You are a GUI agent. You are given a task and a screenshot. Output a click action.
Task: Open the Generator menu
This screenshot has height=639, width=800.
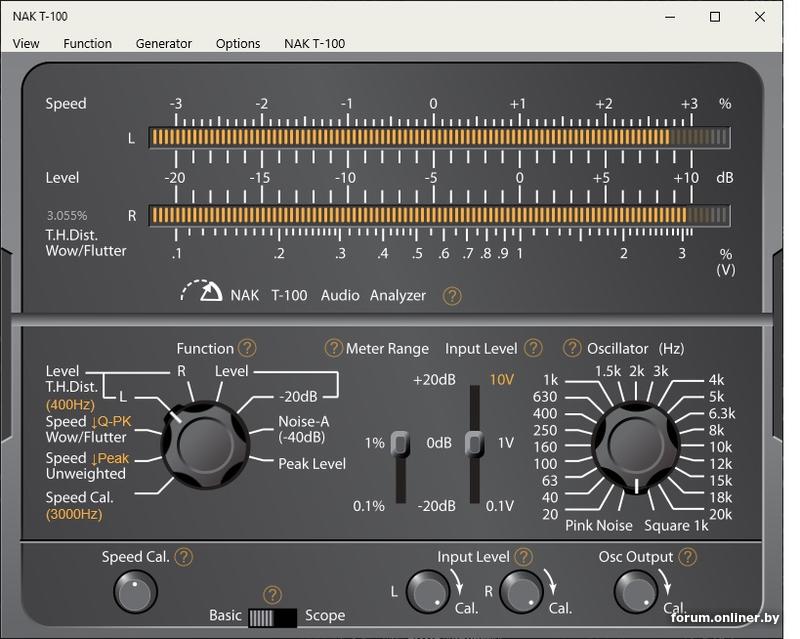164,43
